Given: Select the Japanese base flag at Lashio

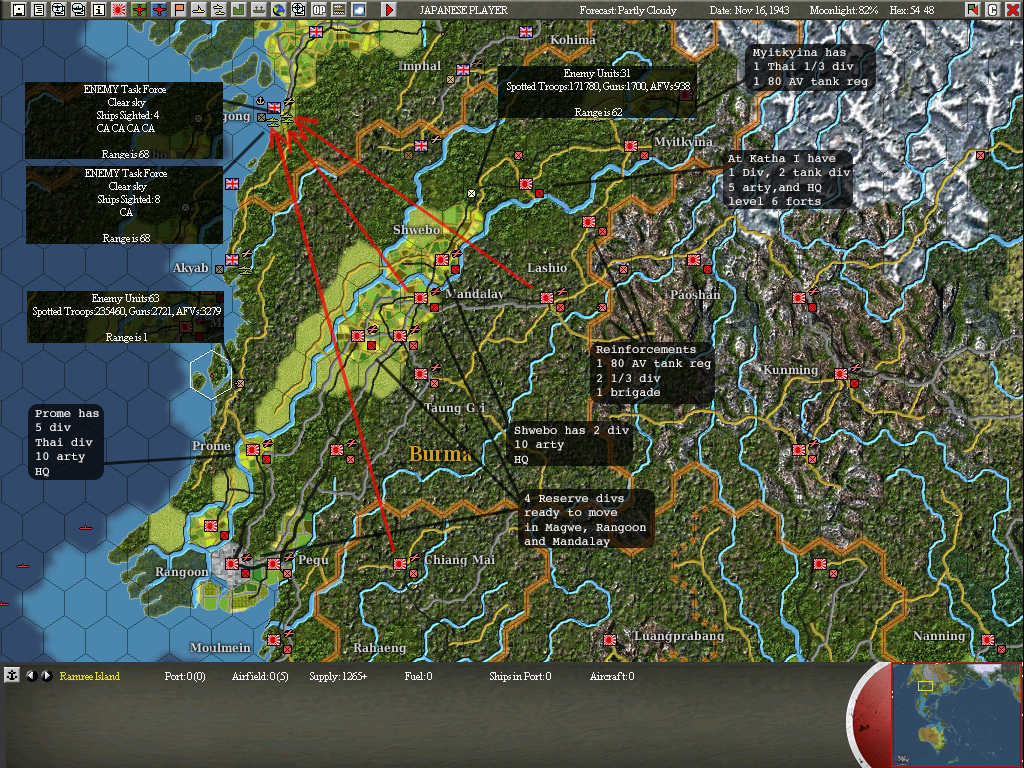Looking at the screenshot, I should (547, 298).
